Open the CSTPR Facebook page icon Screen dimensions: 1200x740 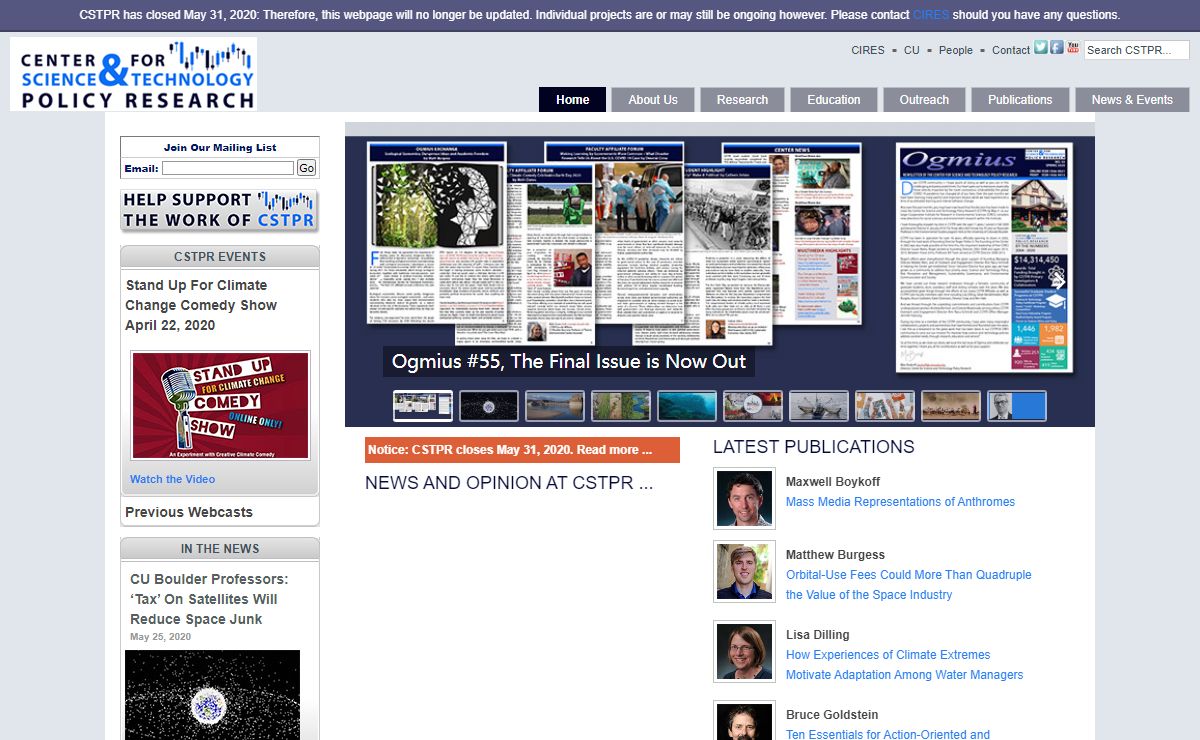1057,47
